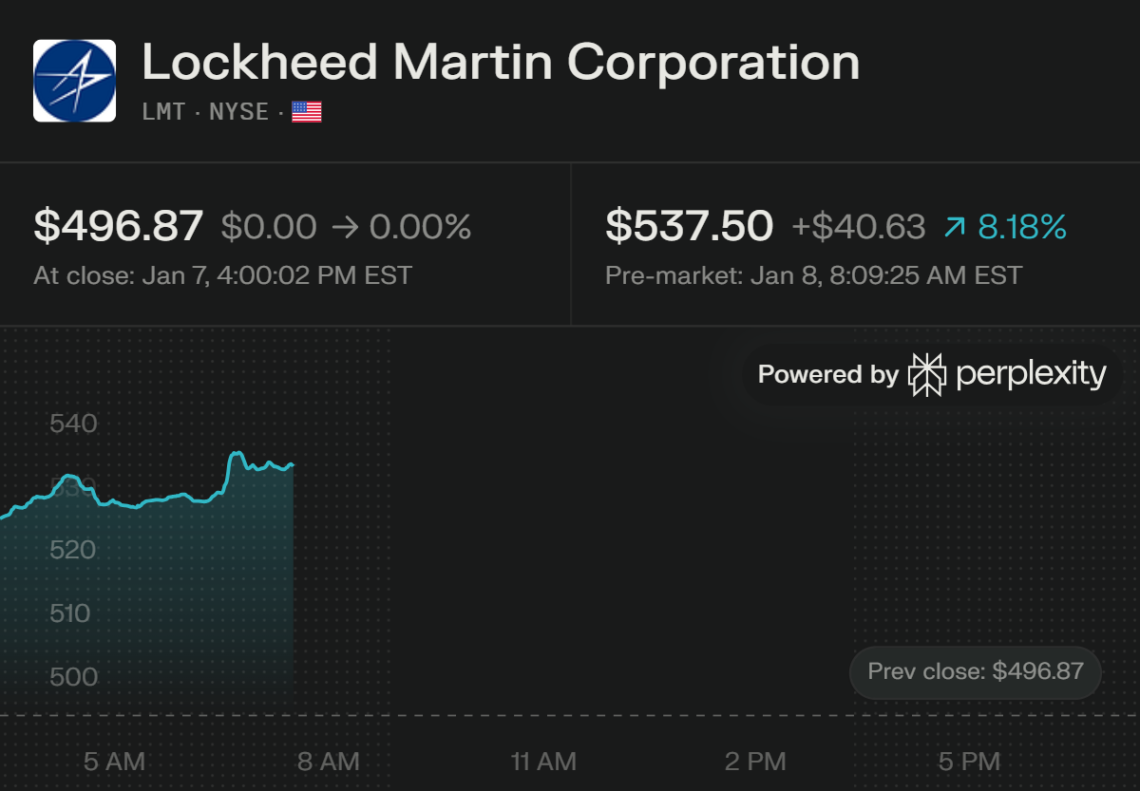
Task: Click the Perplexity logo icon
Action: (926, 375)
